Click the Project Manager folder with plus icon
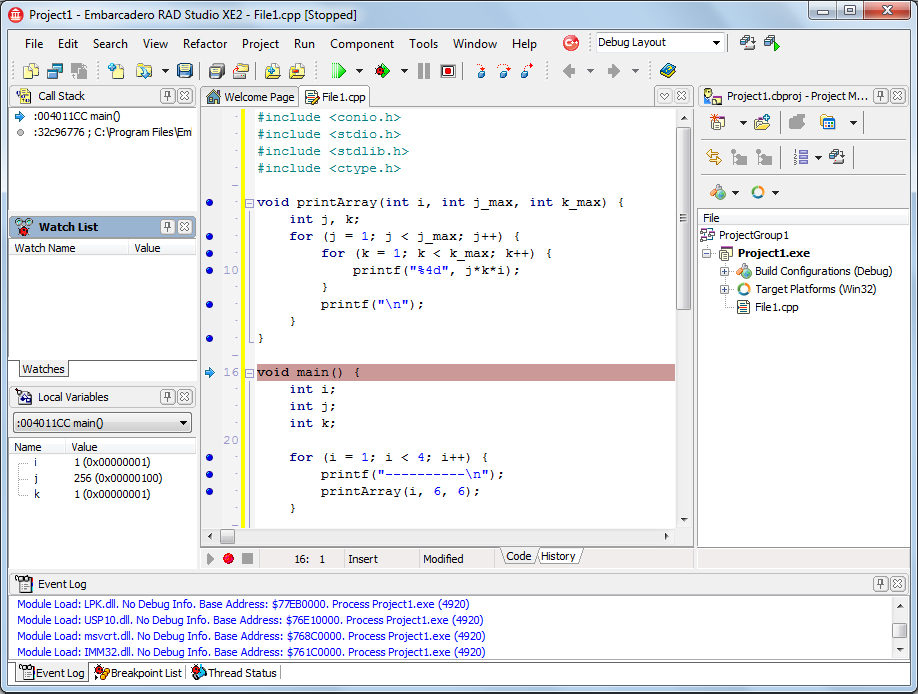The image size is (918, 694). (x=762, y=122)
